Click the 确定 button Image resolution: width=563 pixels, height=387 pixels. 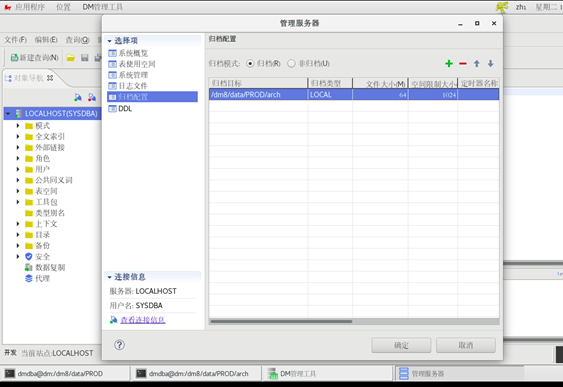pos(401,345)
